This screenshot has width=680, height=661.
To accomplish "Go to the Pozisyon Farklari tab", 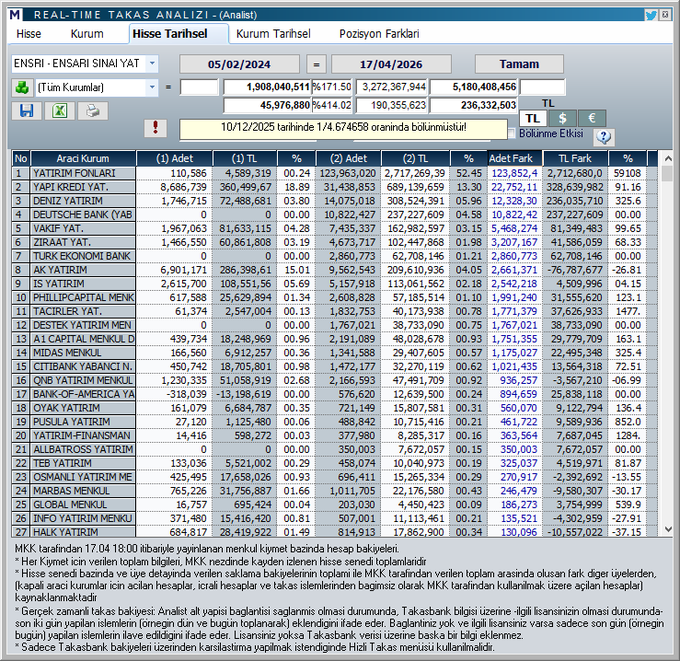I will tap(379, 34).
